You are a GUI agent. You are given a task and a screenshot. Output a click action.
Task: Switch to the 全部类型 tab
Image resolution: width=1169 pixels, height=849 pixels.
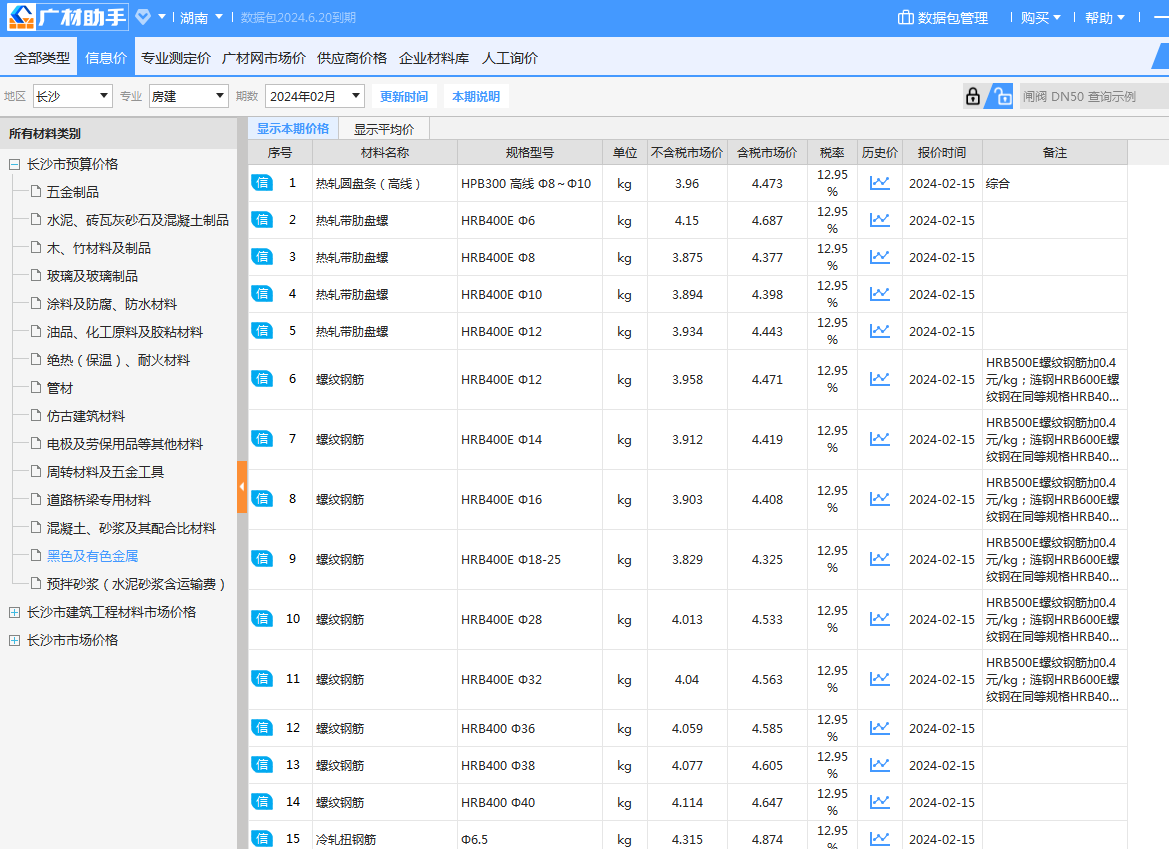(42, 58)
